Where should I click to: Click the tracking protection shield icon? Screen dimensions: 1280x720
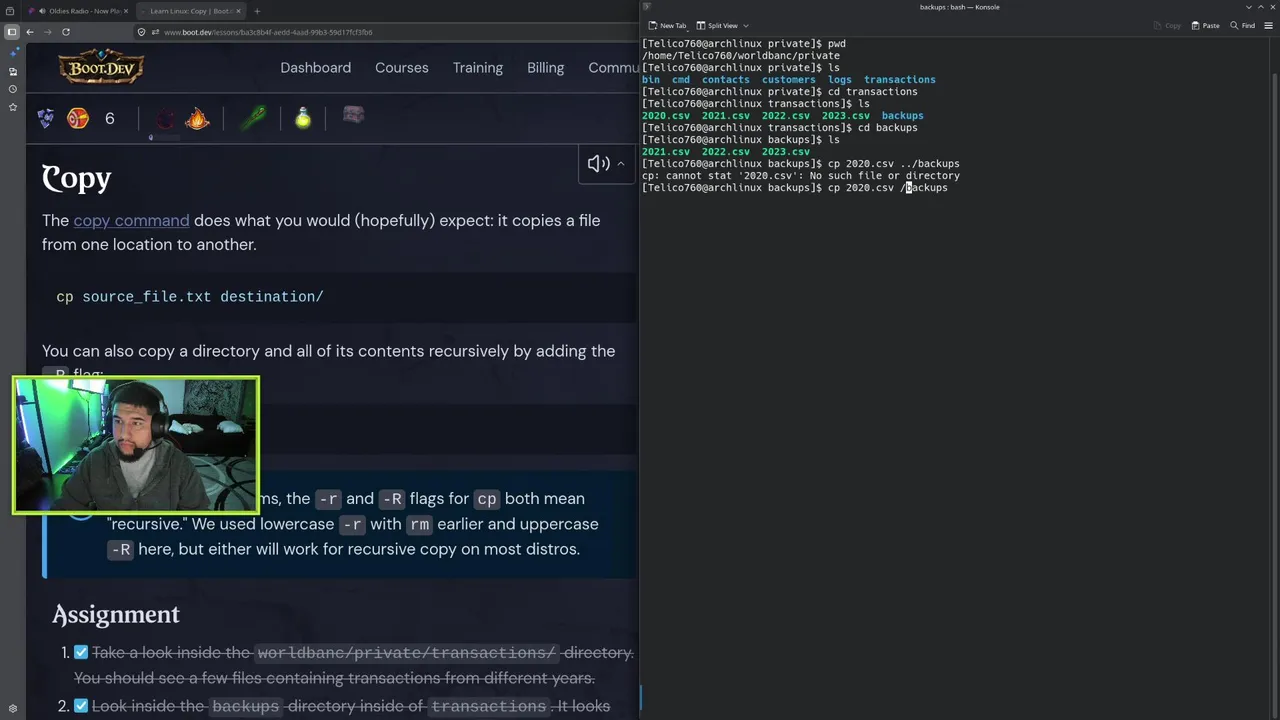(141, 32)
